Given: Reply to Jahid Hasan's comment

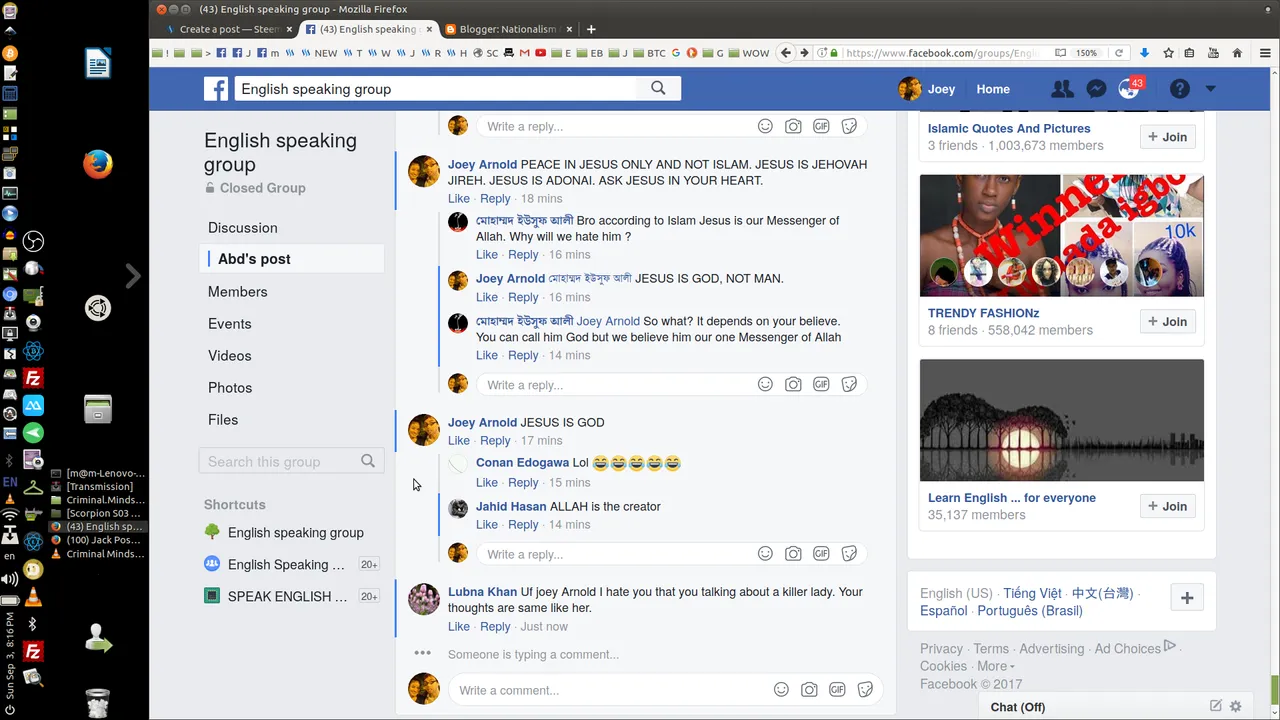Looking at the screenshot, I should pyautogui.click(x=523, y=524).
